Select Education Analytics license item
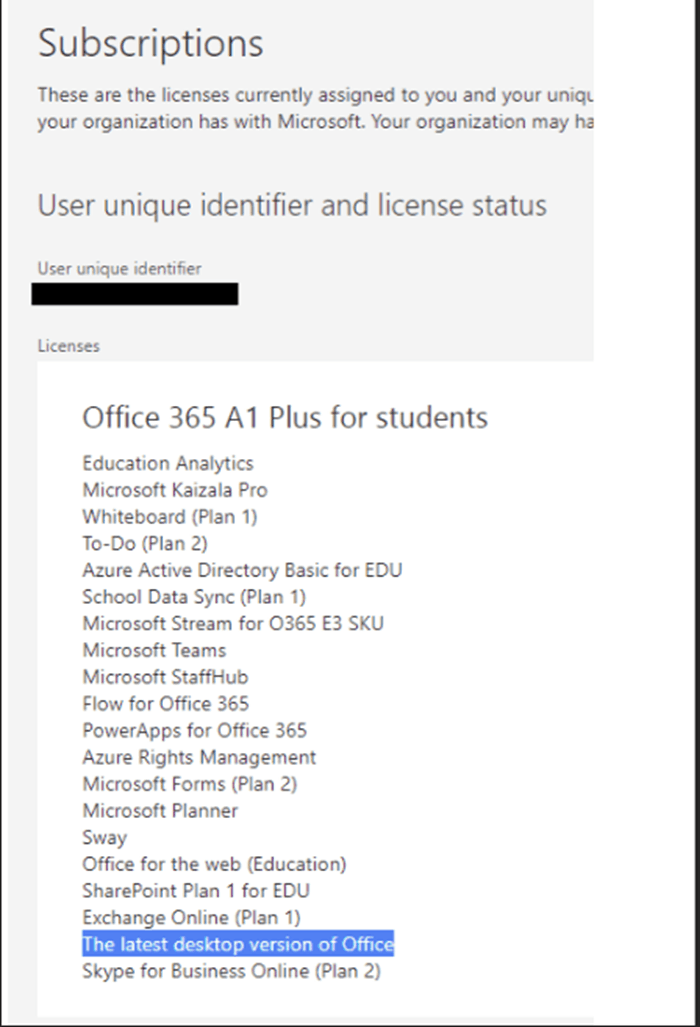The height and width of the screenshot is (1027, 700). (x=168, y=464)
